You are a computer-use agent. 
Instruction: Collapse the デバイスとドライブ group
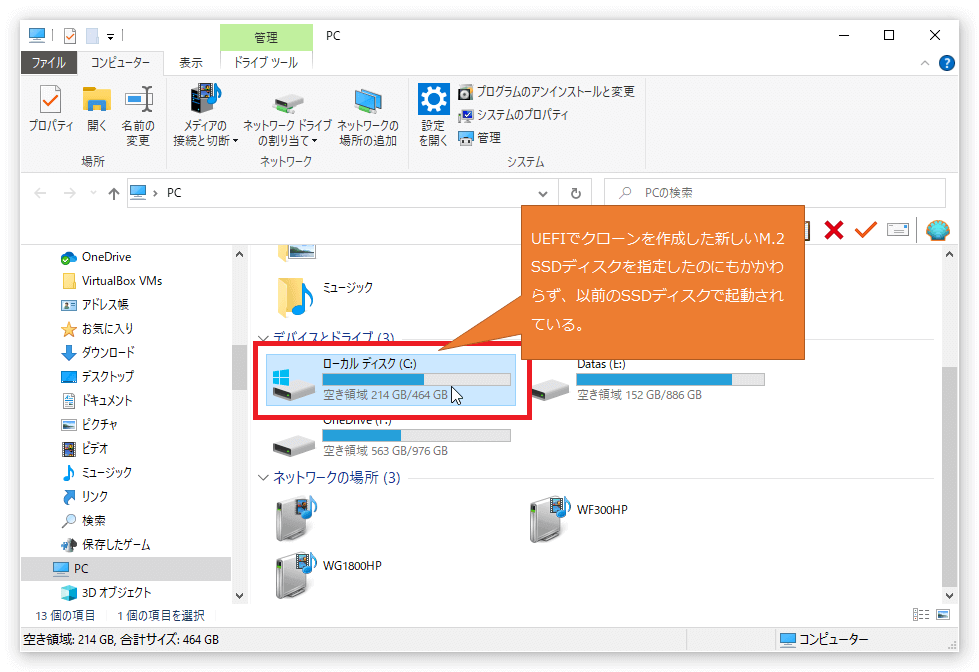pos(263,338)
